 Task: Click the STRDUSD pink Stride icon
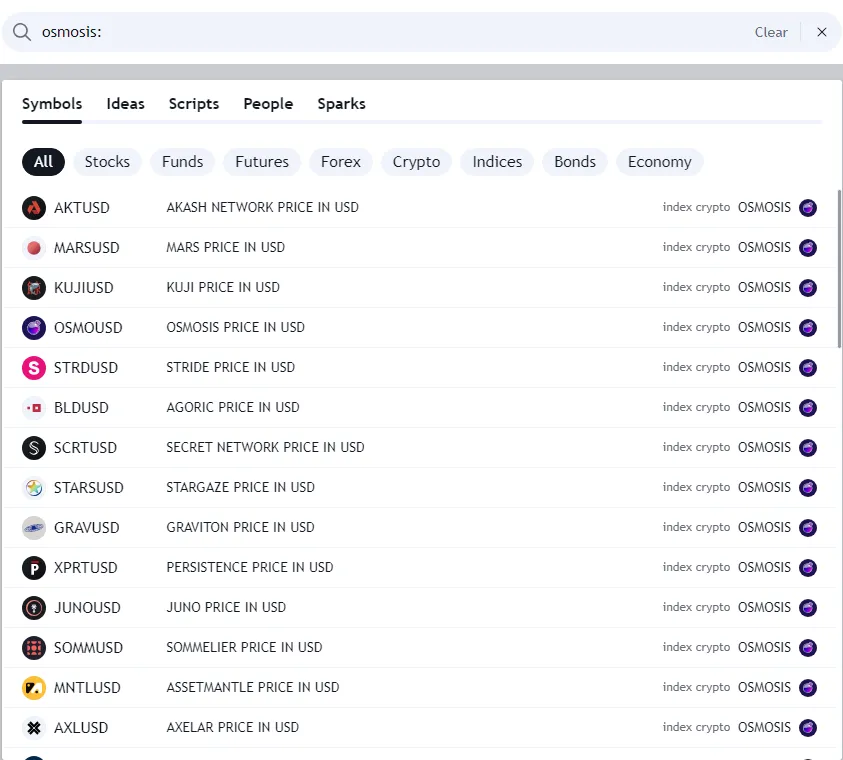click(34, 368)
